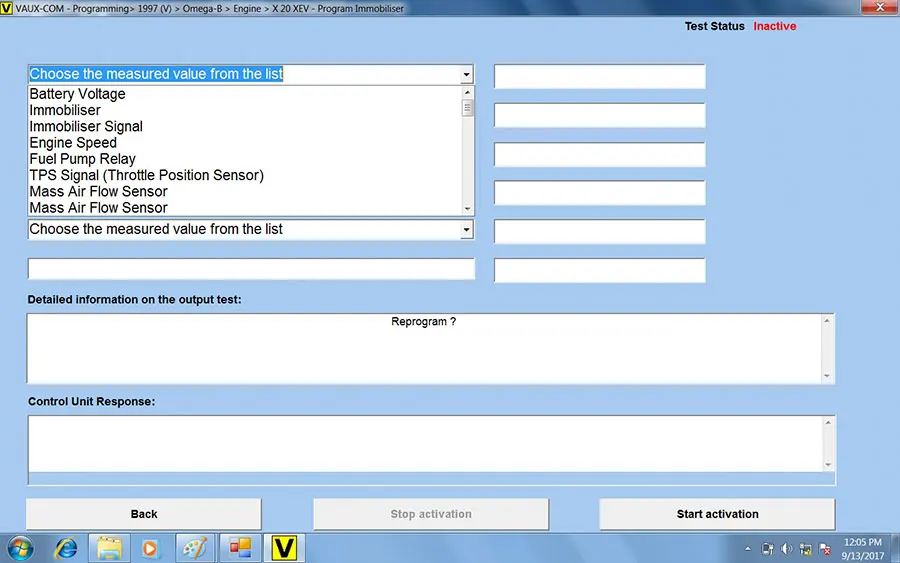This screenshot has width=900, height=563.
Task: Go back with the Back button
Action: pyautogui.click(x=143, y=514)
